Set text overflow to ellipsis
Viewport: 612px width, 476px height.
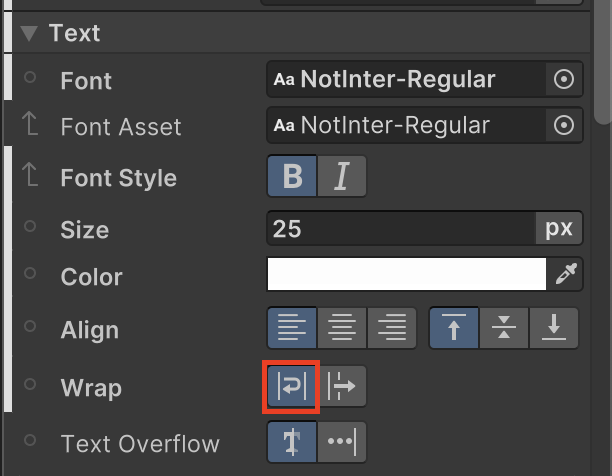(x=342, y=443)
